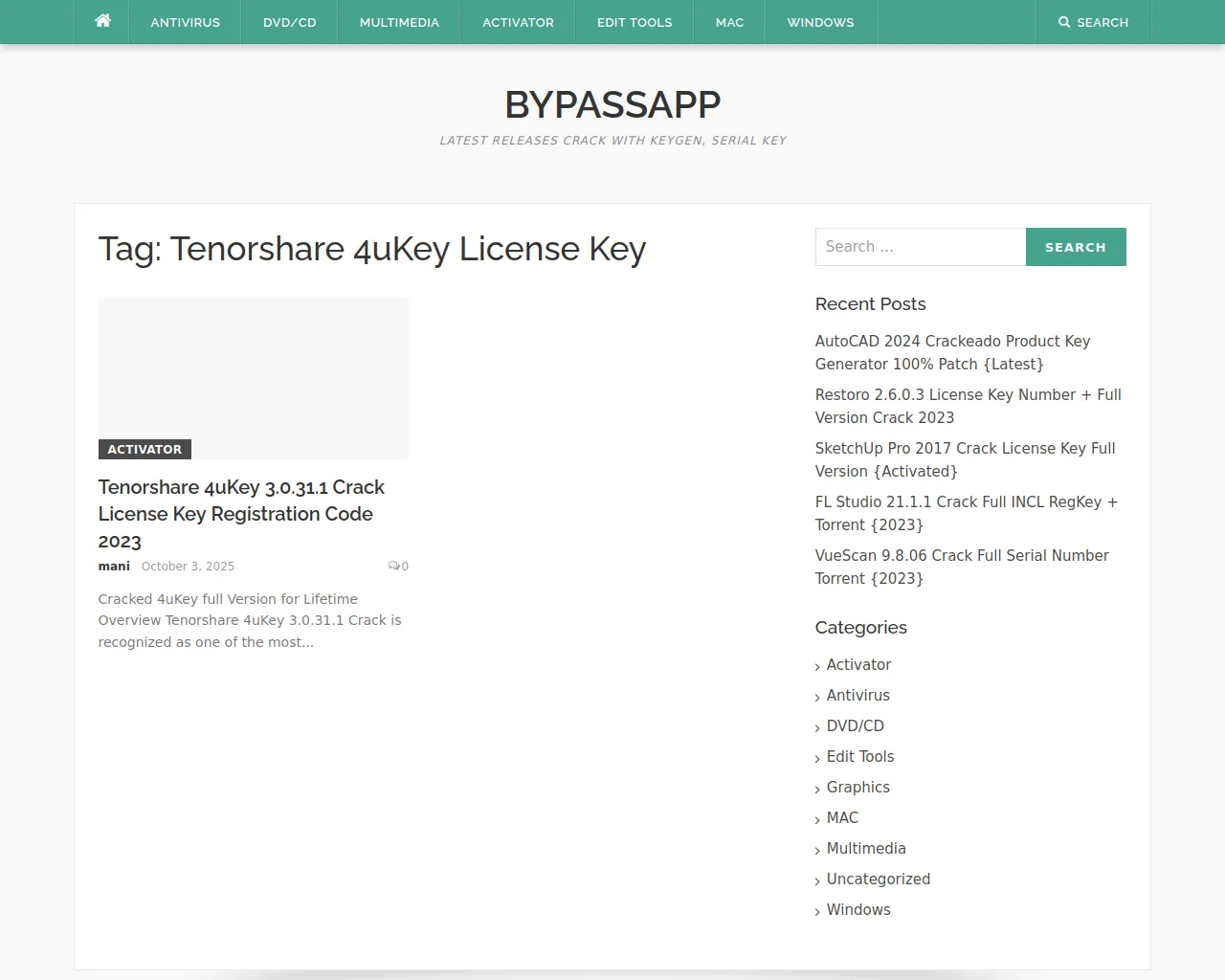Focus the Search text field in the sidebar

point(921,247)
